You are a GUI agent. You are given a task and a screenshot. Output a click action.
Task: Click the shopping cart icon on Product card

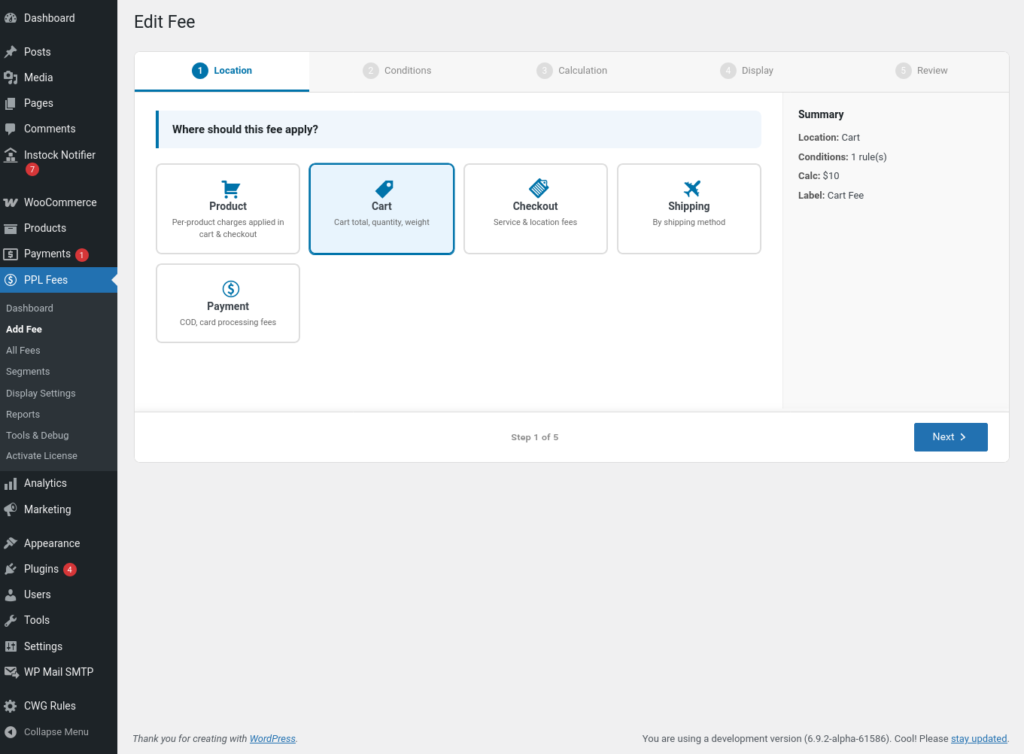coord(230,189)
